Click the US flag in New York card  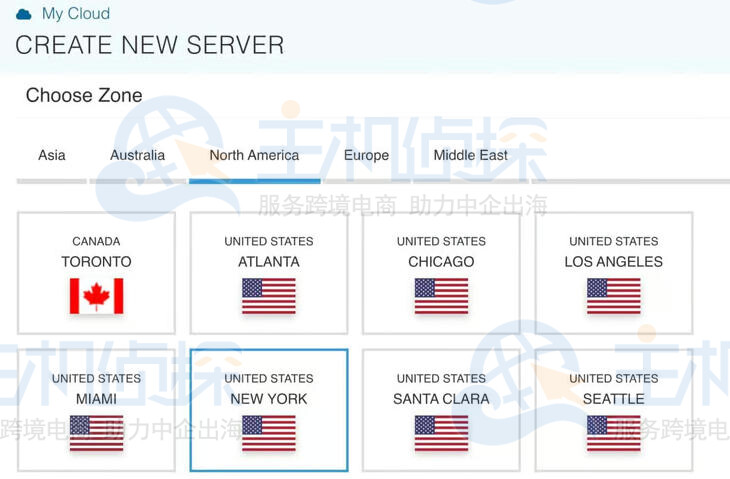(269, 433)
